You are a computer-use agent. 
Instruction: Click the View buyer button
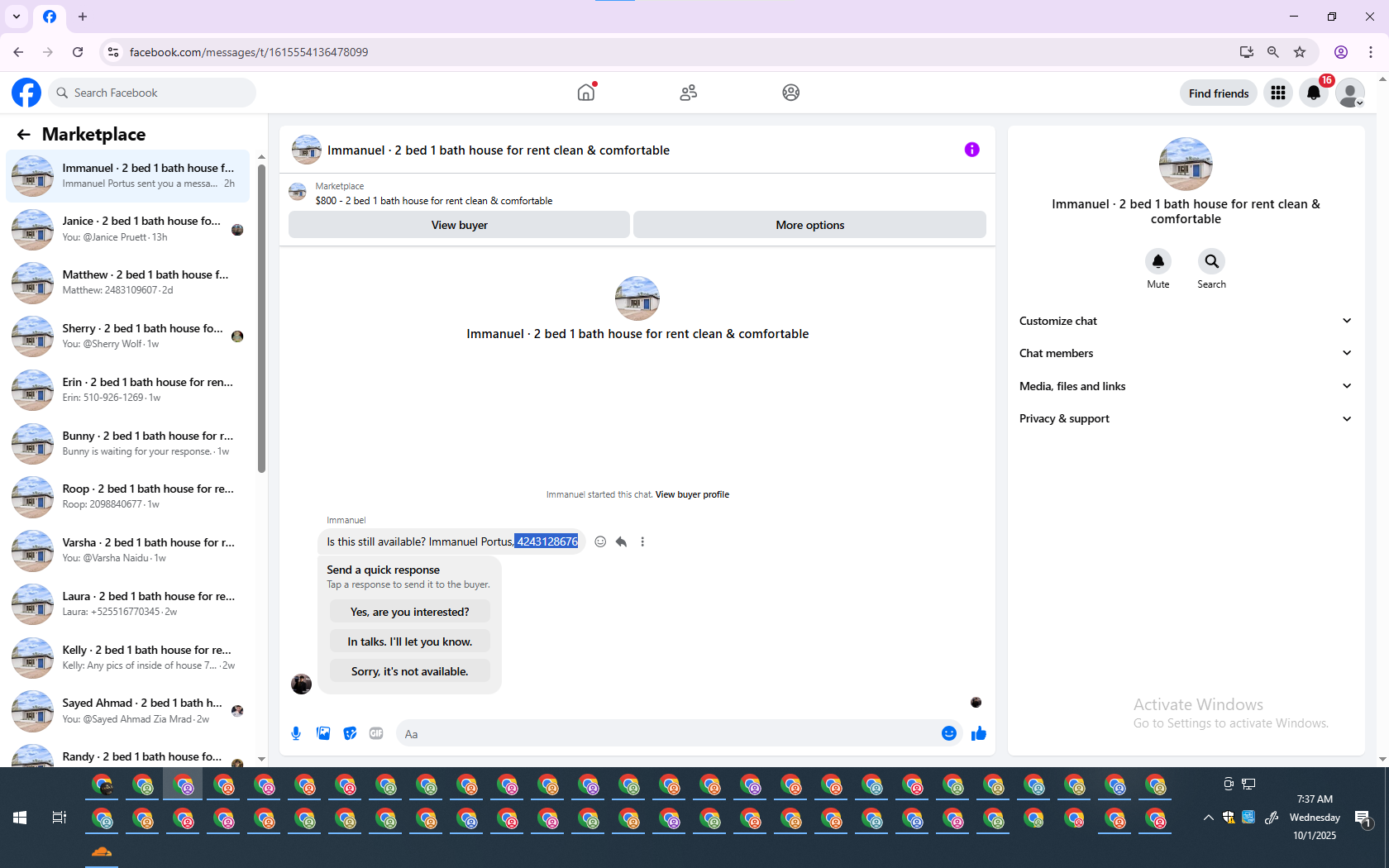pos(459,225)
